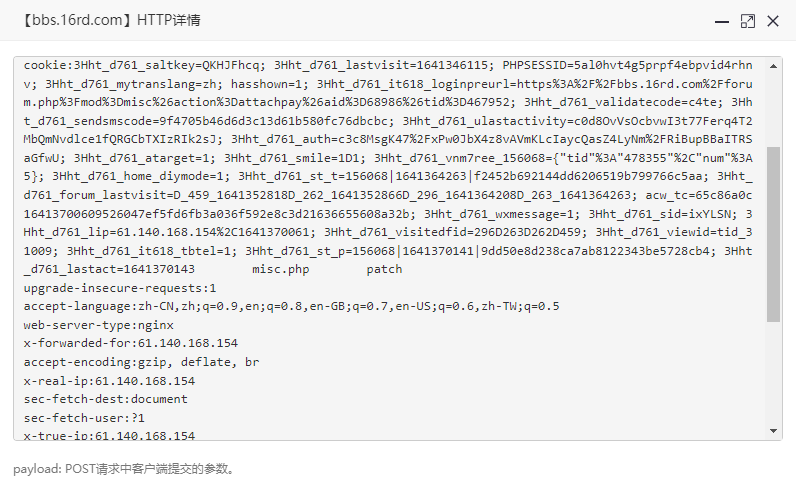Click scrollbar track above the thumb
Screen dimensions: 796x491
[773, 109]
